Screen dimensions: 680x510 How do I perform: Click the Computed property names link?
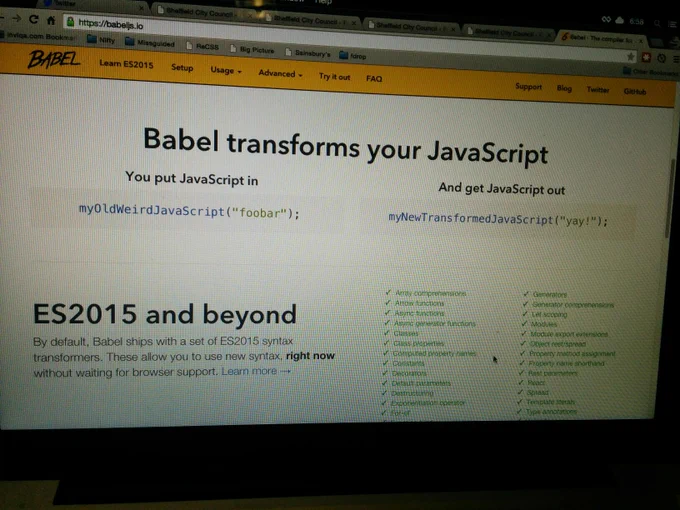click(x=434, y=353)
